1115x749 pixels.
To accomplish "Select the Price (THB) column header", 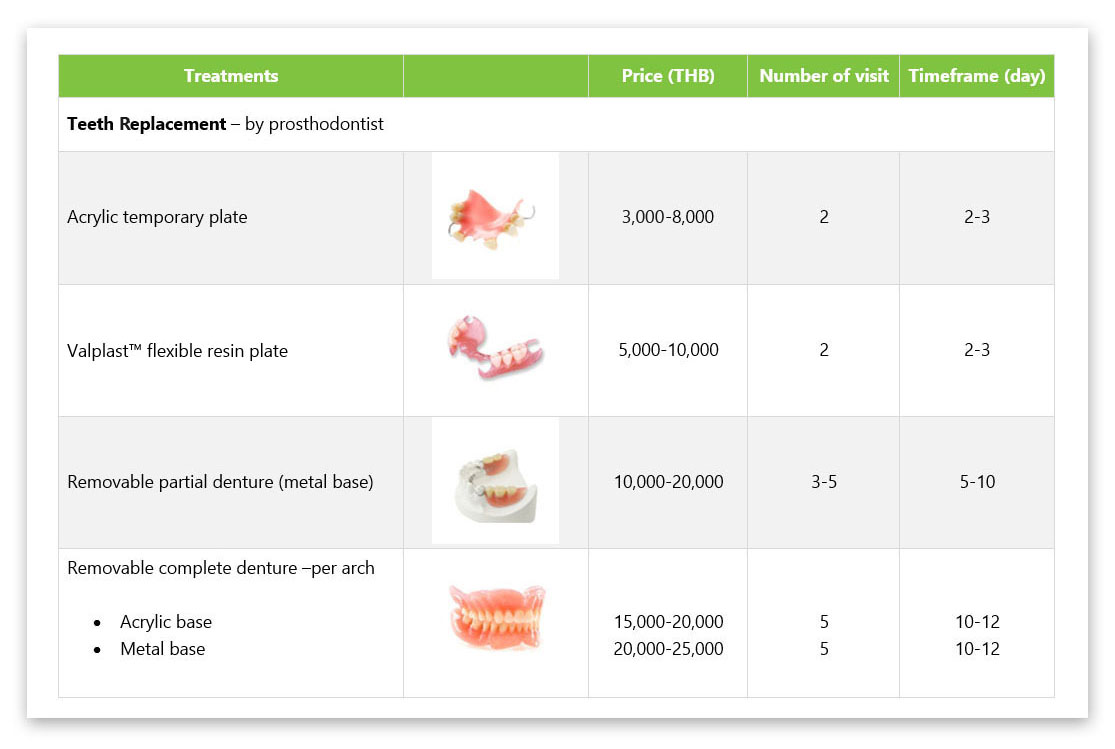I will click(668, 75).
